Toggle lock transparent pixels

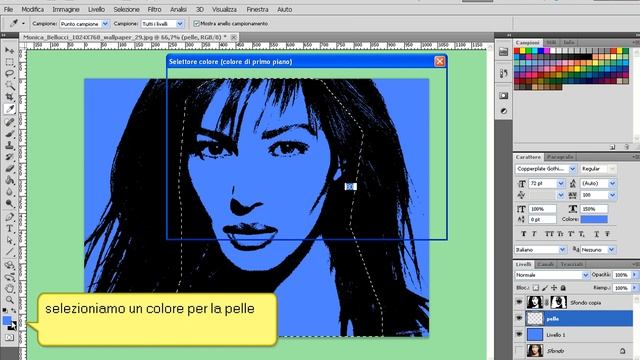tap(536, 288)
